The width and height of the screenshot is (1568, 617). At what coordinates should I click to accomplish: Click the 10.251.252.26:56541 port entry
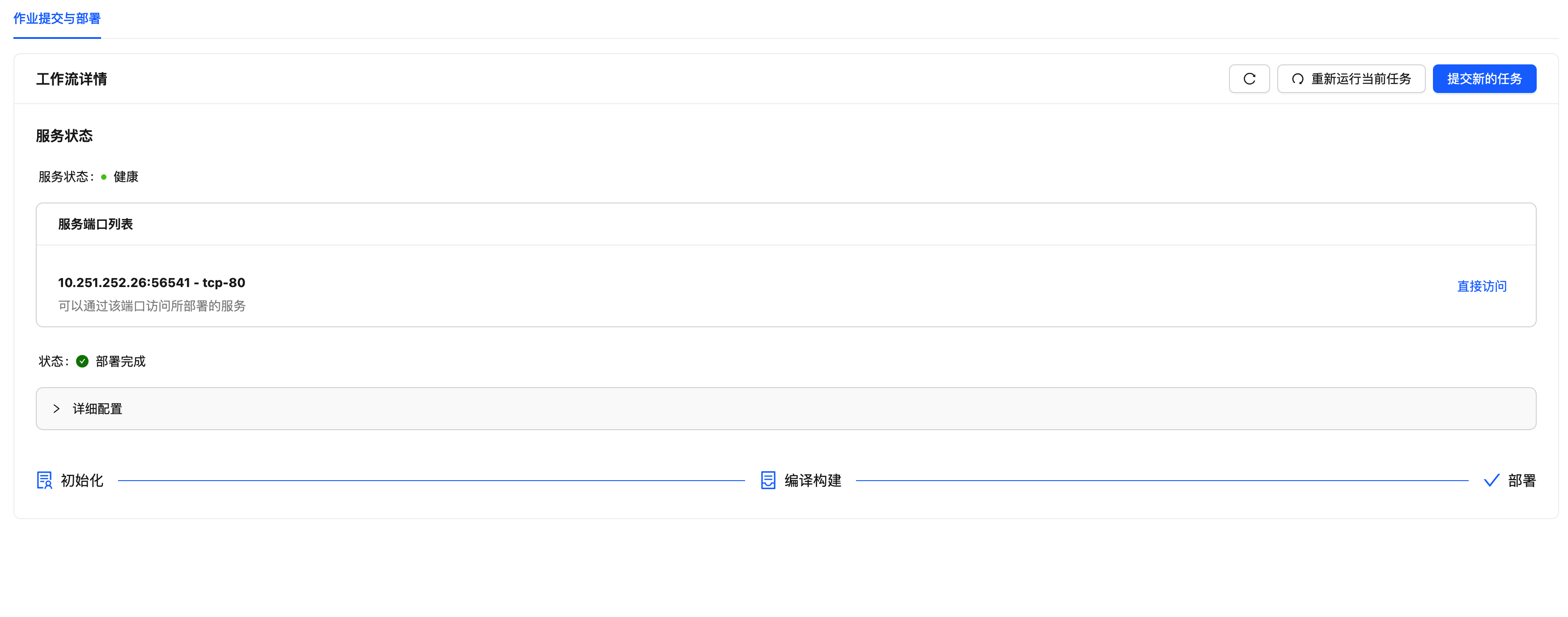(152, 283)
